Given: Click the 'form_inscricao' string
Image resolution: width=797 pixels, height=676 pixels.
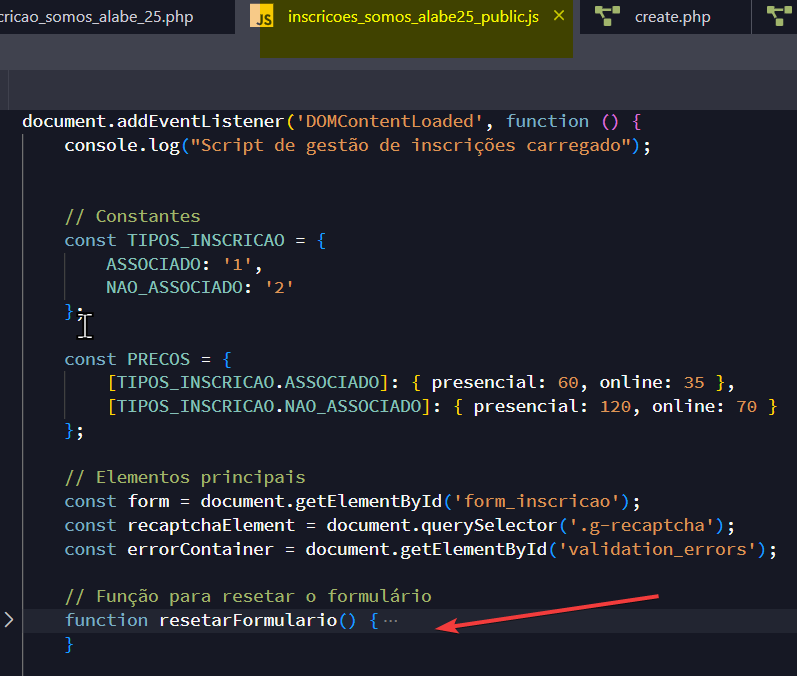Looking at the screenshot, I should (x=536, y=502).
